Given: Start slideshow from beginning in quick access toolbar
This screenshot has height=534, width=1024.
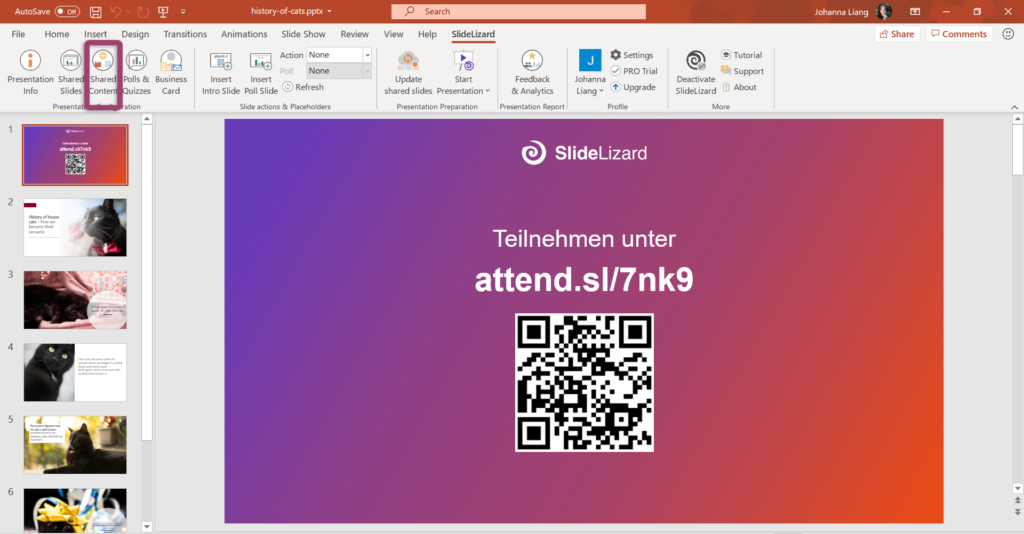Looking at the screenshot, I should pyautogui.click(x=163, y=11).
